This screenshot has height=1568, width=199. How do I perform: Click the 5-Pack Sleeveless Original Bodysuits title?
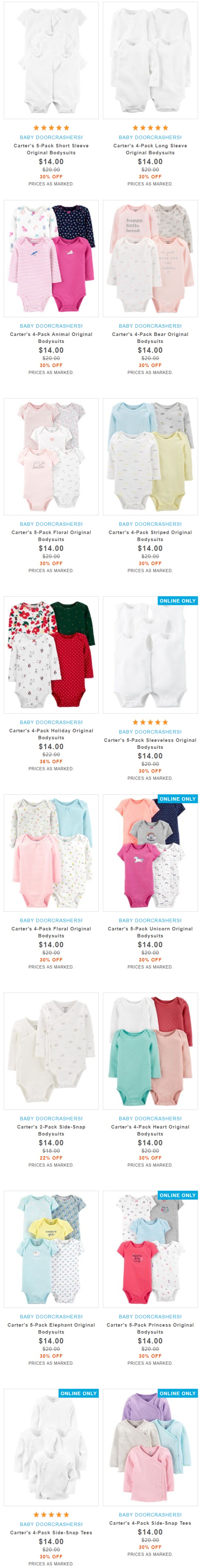[150, 743]
